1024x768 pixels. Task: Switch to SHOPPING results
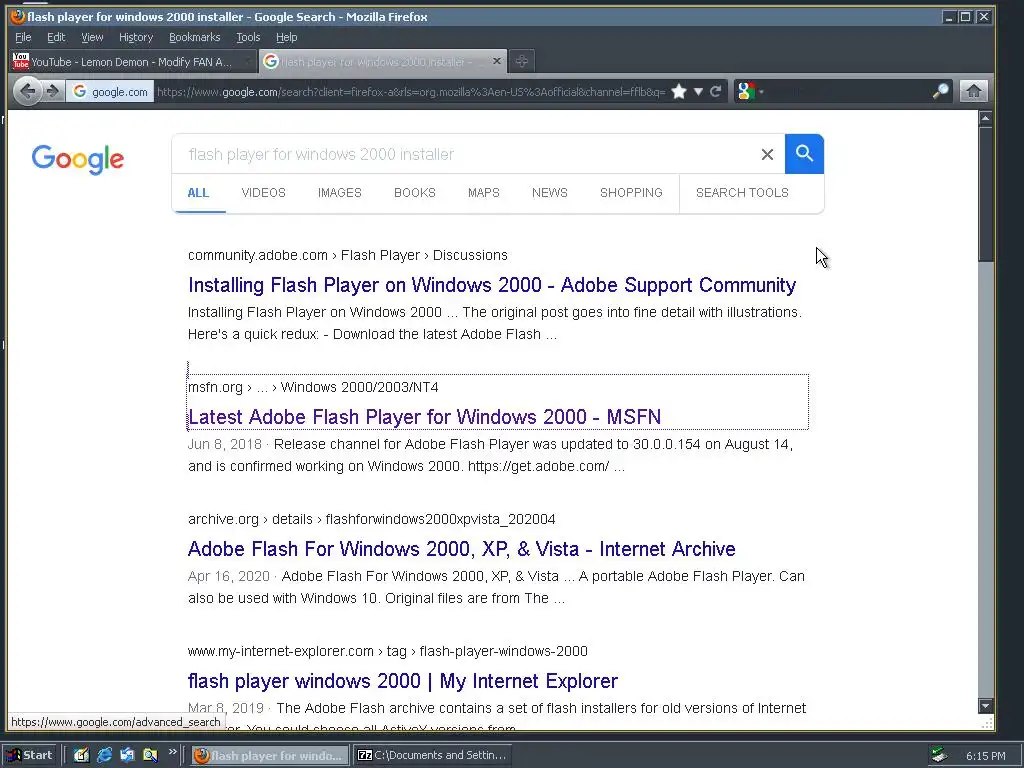coord(631,193)
